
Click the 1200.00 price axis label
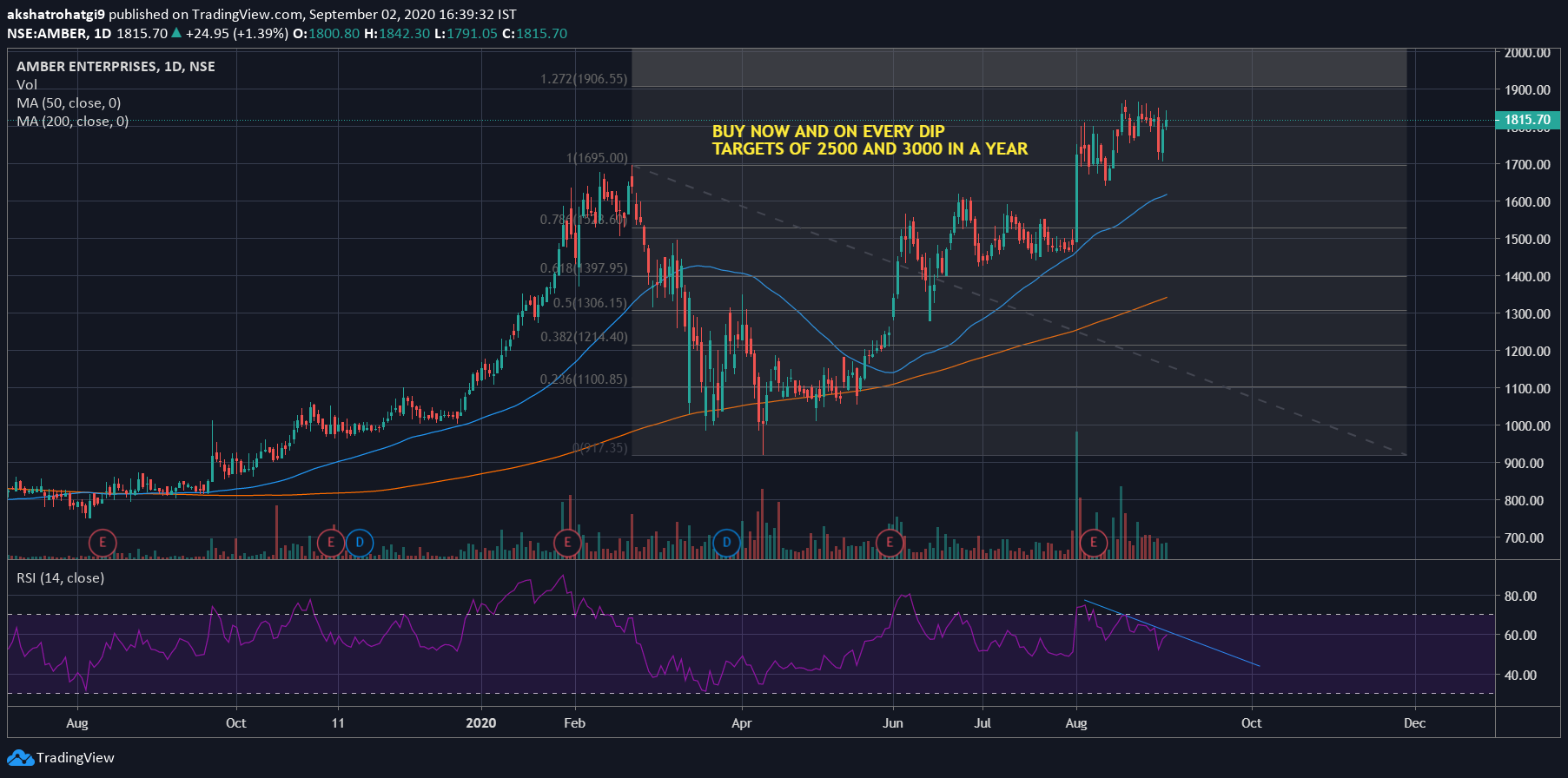point(1527,351)
